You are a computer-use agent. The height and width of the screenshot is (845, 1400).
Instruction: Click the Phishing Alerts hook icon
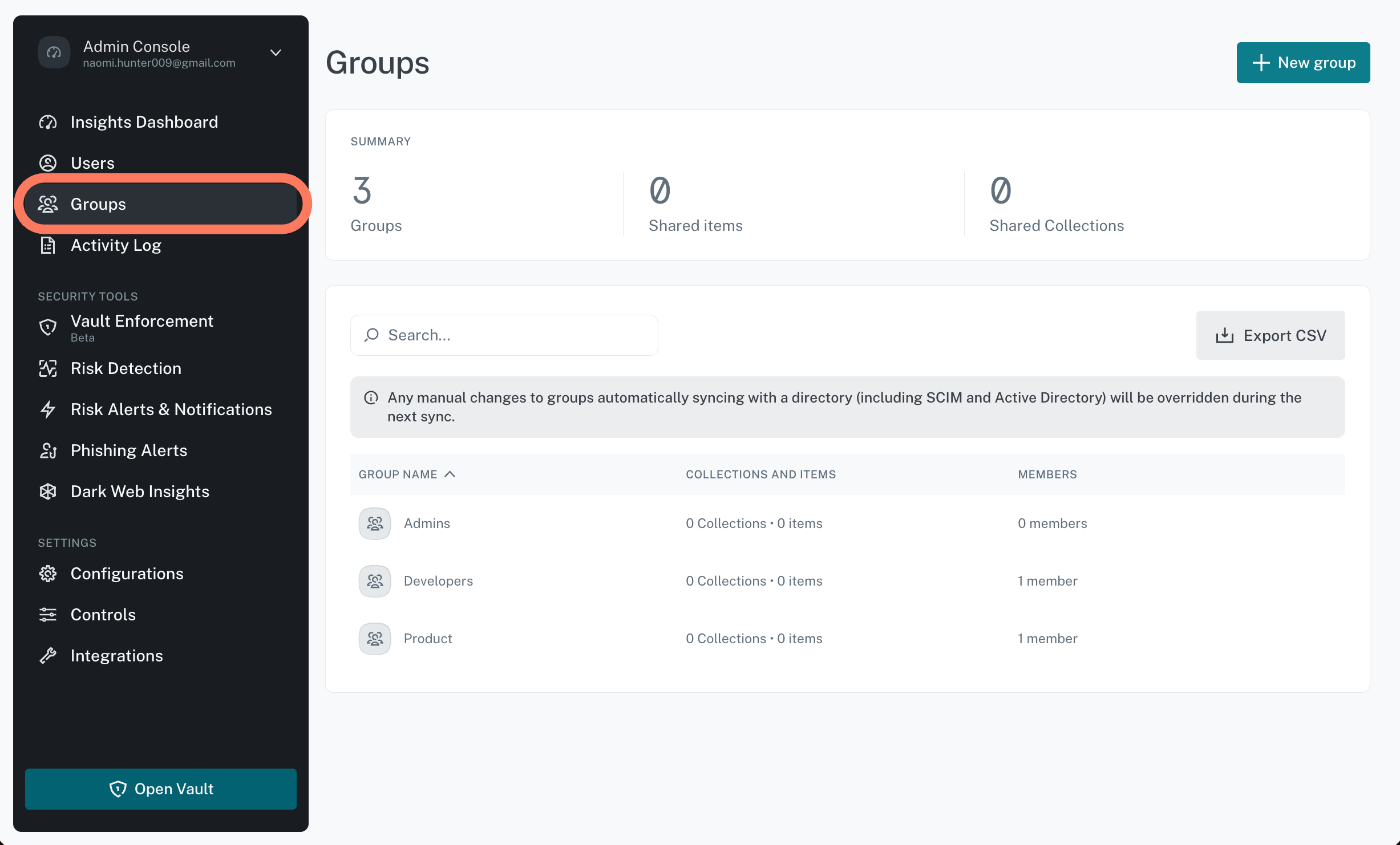click(x=48, y=450)
